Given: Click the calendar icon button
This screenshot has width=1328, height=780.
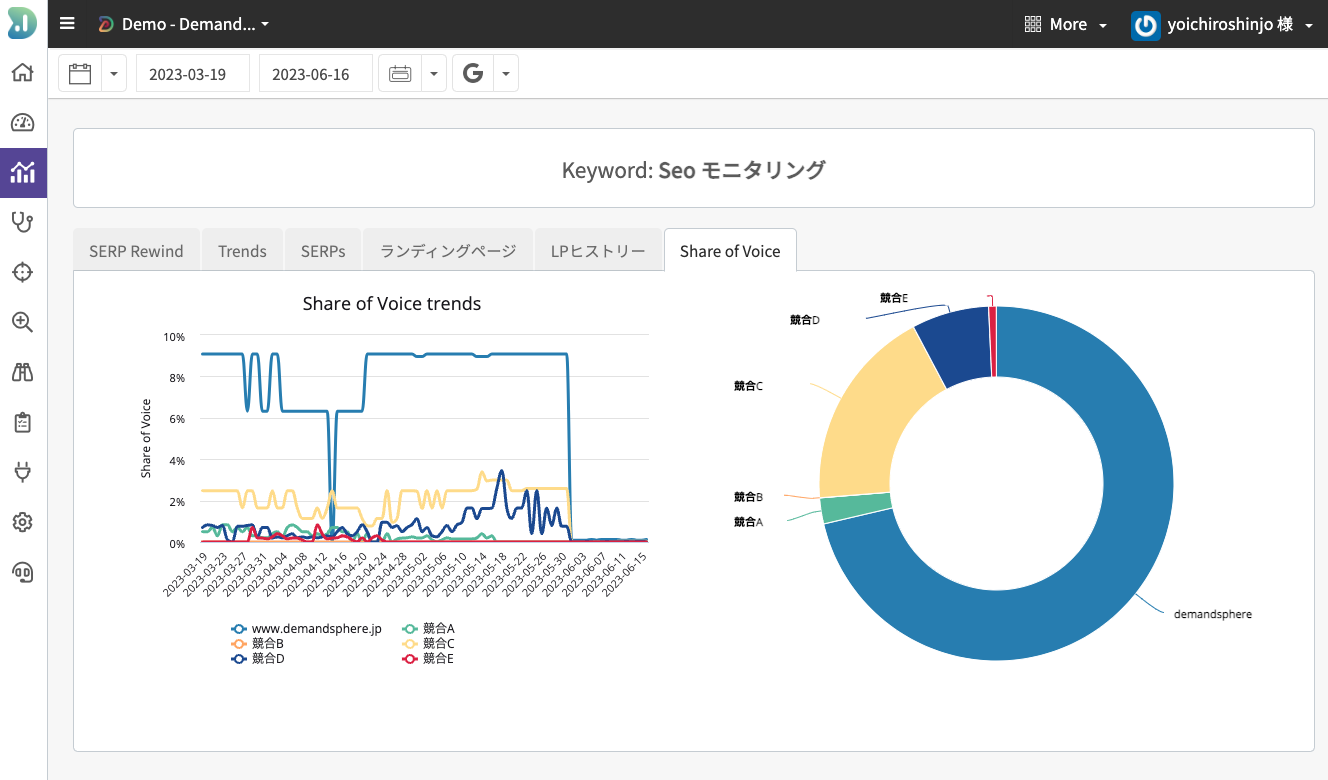Looking at the screenshot, I should point(80,73).
